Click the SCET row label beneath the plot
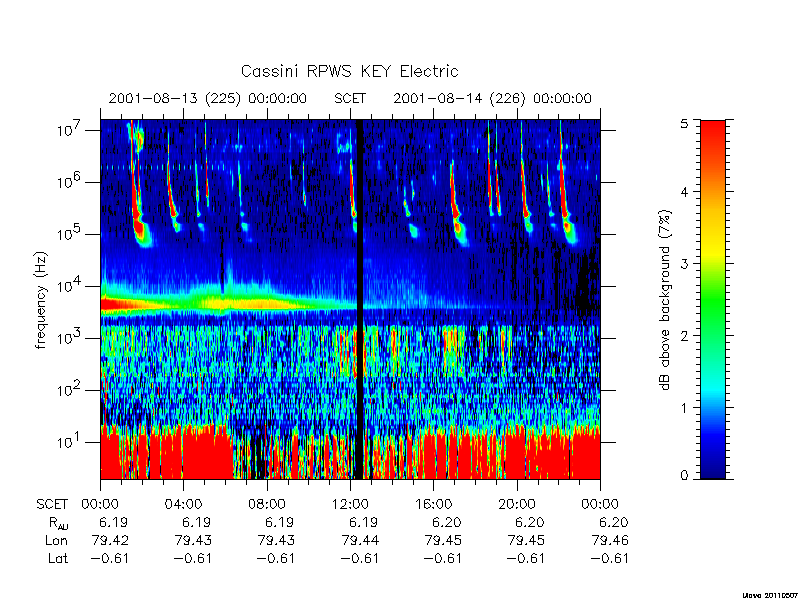The image size is (800, 600). [52, 505]
